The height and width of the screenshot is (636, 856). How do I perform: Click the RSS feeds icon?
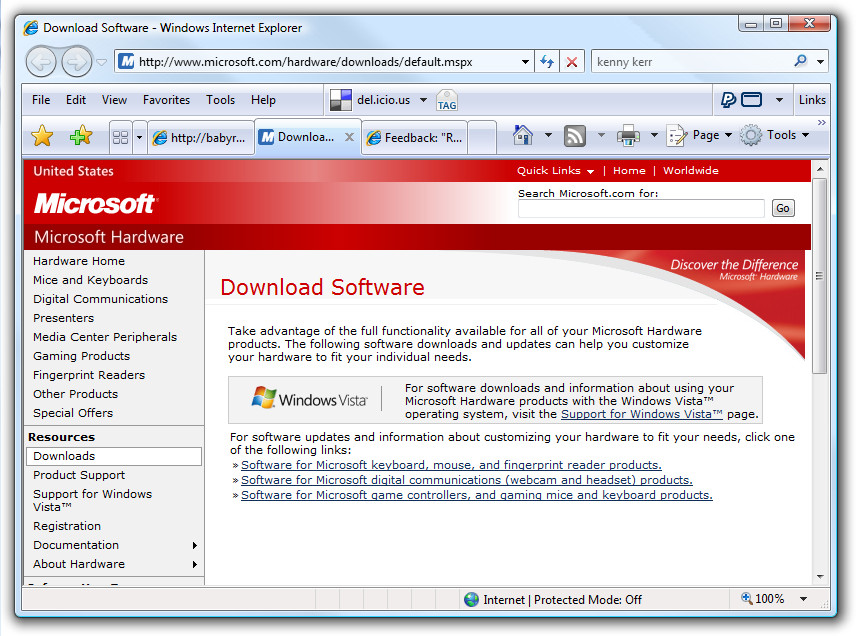[x=575, y=135]
